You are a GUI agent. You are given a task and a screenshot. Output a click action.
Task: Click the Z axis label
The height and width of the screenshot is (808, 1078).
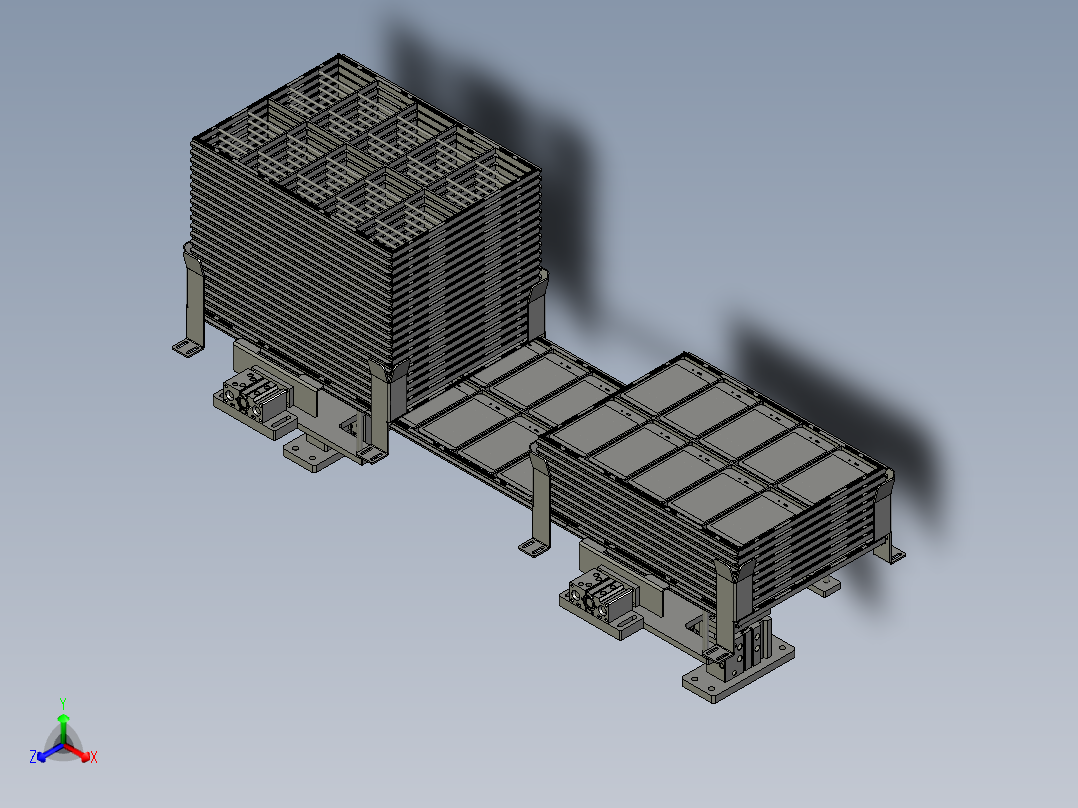[33, 758]
